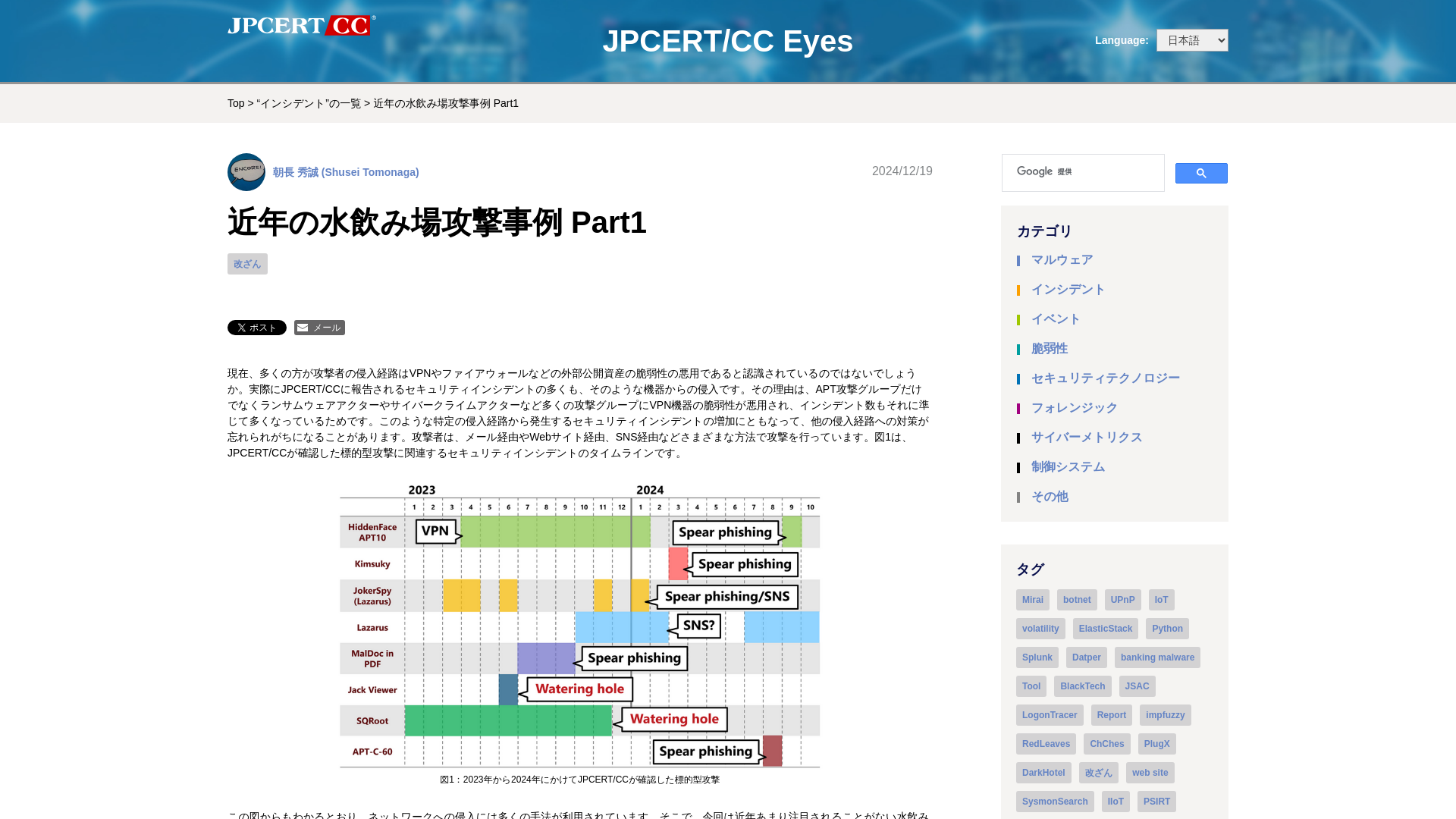Select the ChChes tag
The image size is (1456, 819).
pos(1106,744)
